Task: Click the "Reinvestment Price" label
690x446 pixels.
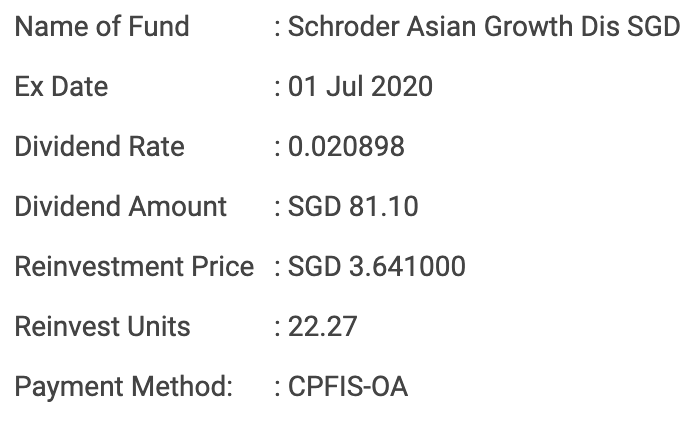Action: pyautogui.click(x=134, y=266)
